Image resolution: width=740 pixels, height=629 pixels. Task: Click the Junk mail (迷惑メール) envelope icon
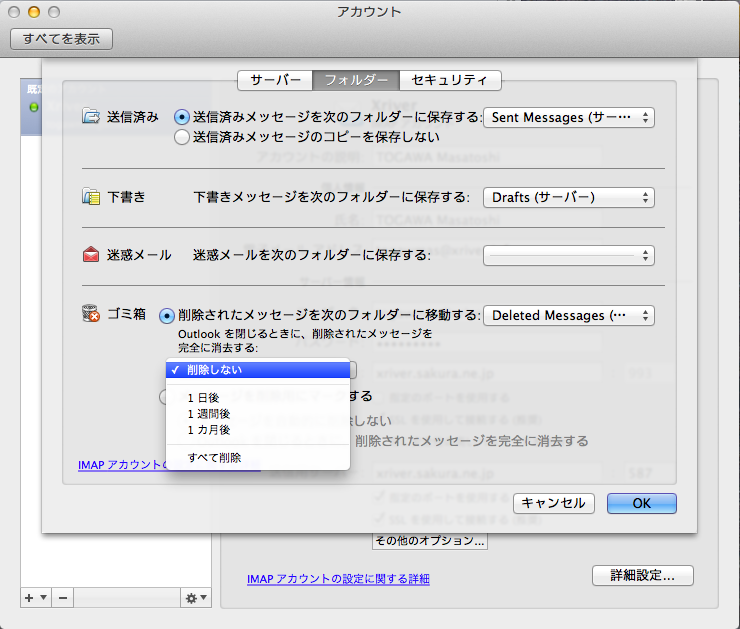tap(91, 255)
